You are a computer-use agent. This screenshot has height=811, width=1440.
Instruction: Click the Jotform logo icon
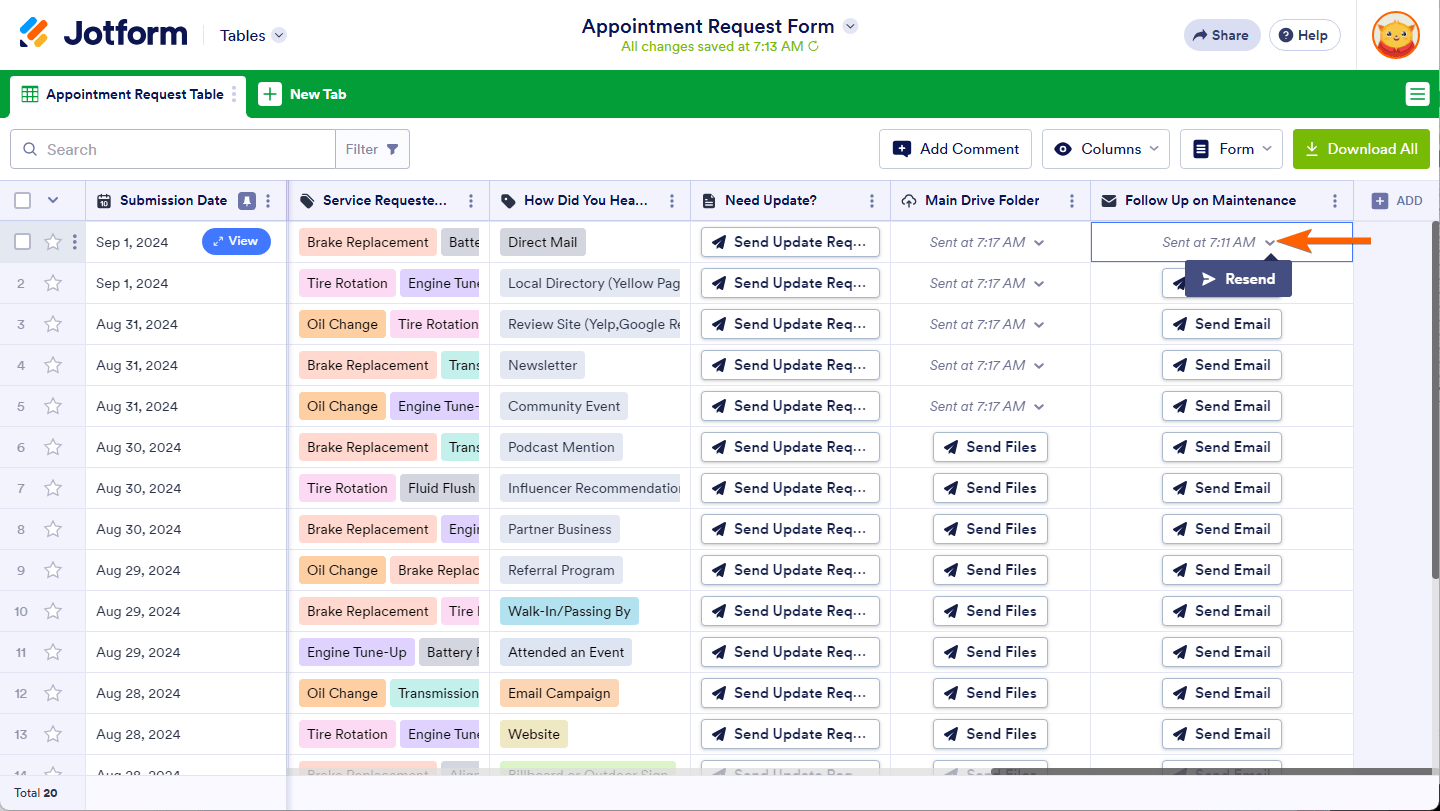click(x=33, y=34)
